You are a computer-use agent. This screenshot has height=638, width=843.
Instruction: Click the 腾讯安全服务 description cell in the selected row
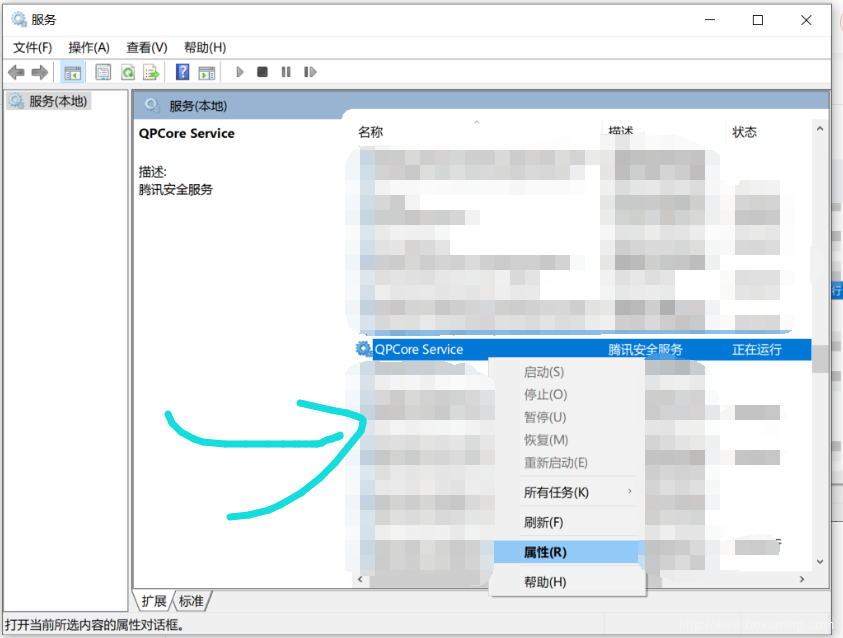[x=645, y=349]
